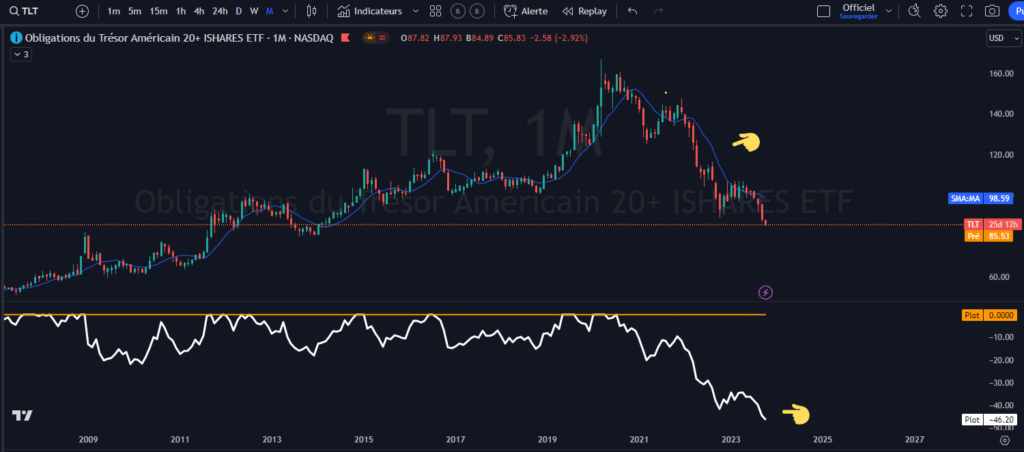This screenshot has width=1024, height=452.
Task: Open the quick search lightning icon
Action: [x=914, y=11]
